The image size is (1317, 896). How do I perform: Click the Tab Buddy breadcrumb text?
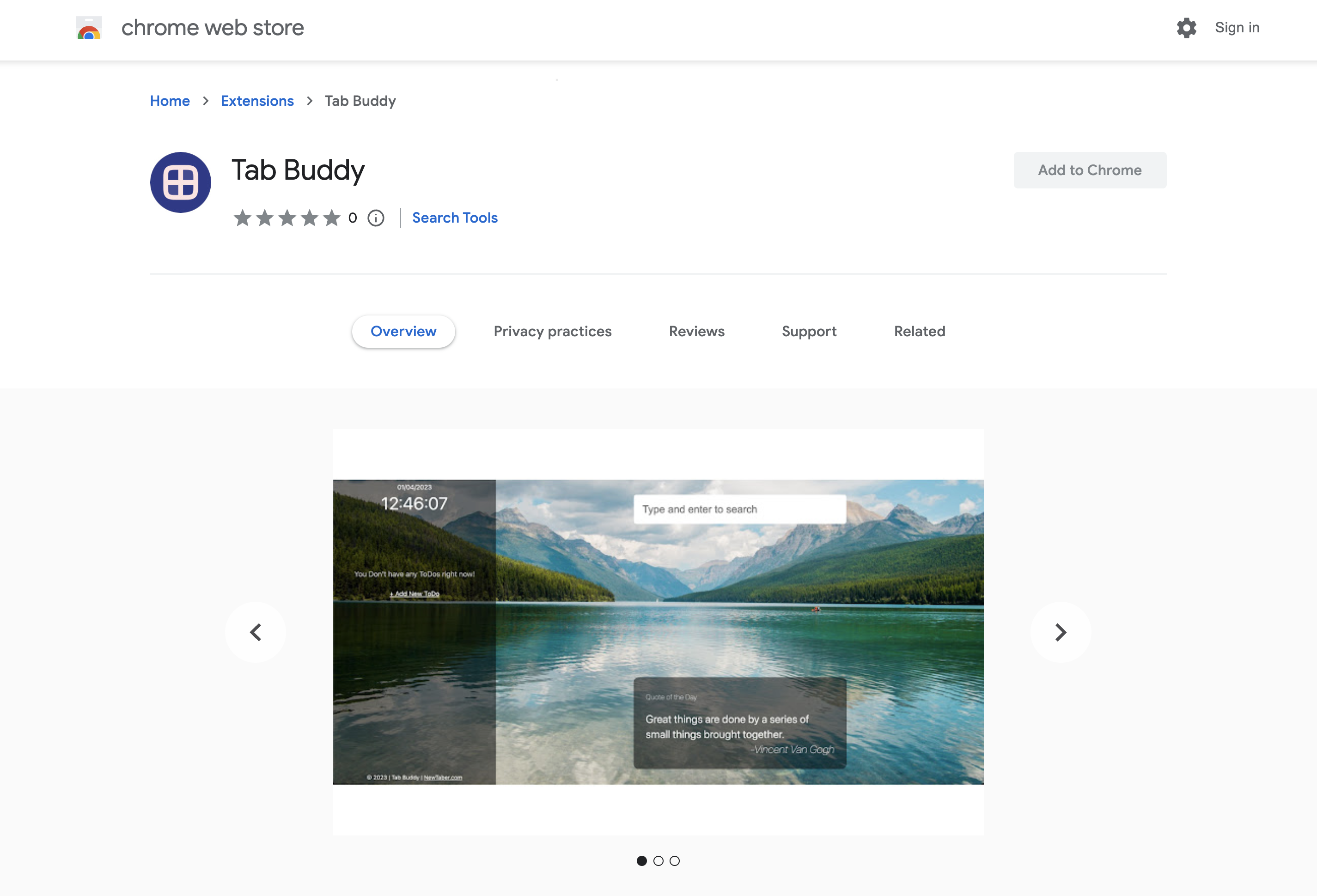click(360, 101)
